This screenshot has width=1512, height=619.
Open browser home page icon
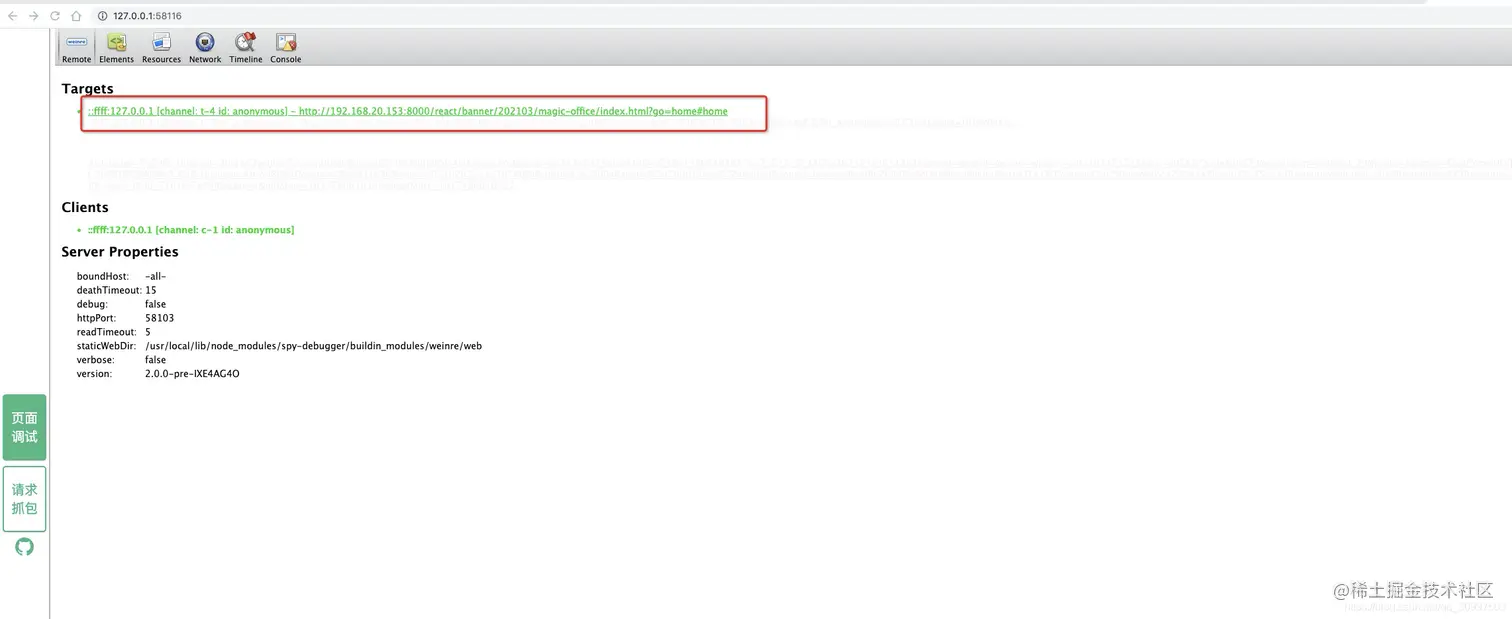pos(76,16)
